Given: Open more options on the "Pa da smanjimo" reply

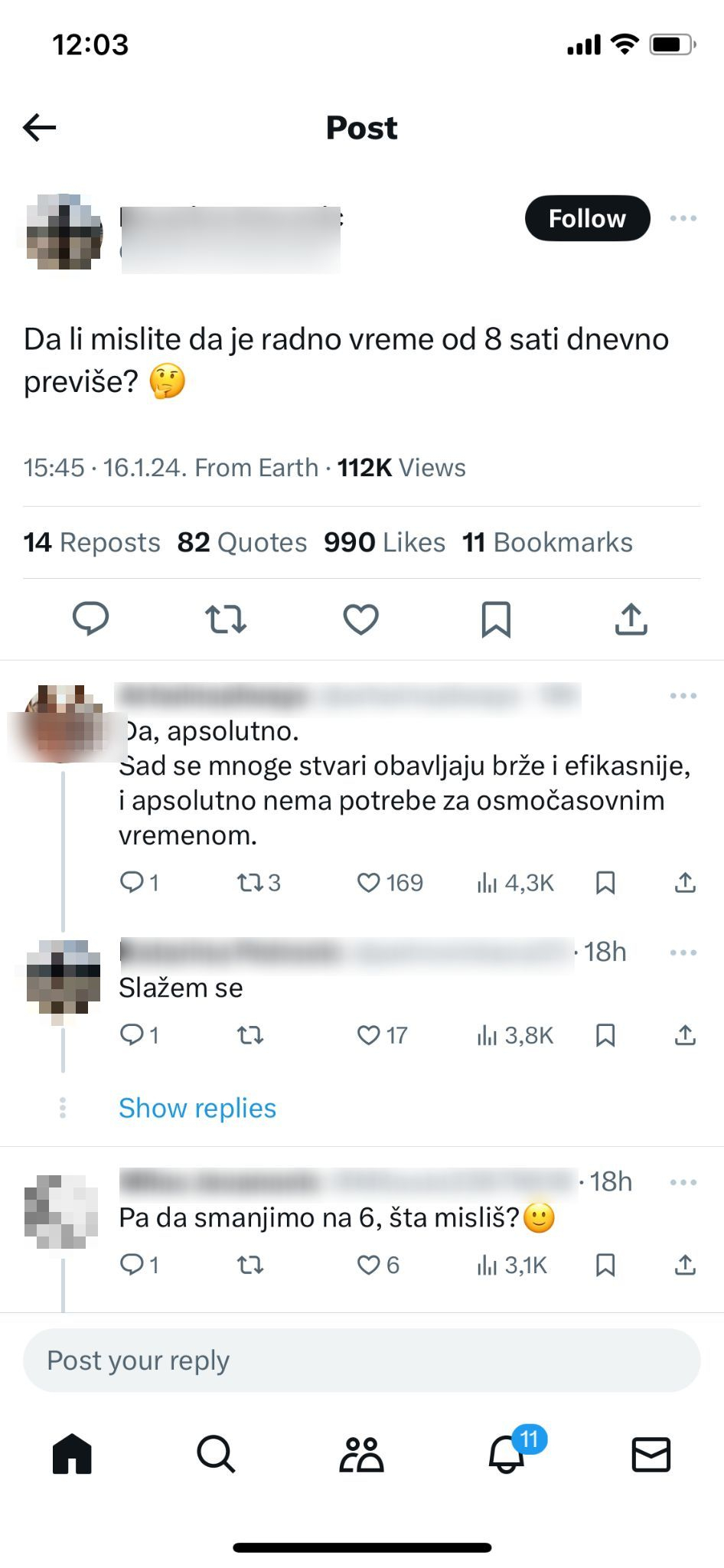Looking at the screenshot, I should tap(682, 1181).
